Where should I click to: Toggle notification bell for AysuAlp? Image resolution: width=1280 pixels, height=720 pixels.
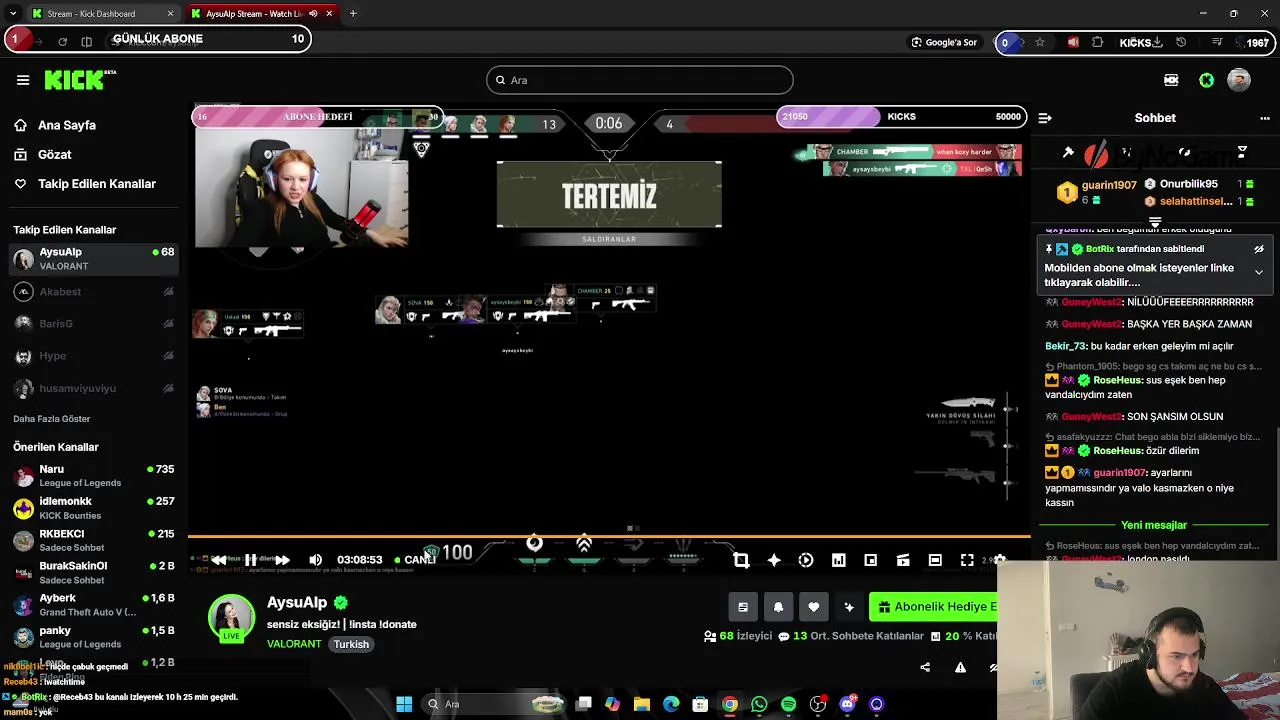(778, 607)
